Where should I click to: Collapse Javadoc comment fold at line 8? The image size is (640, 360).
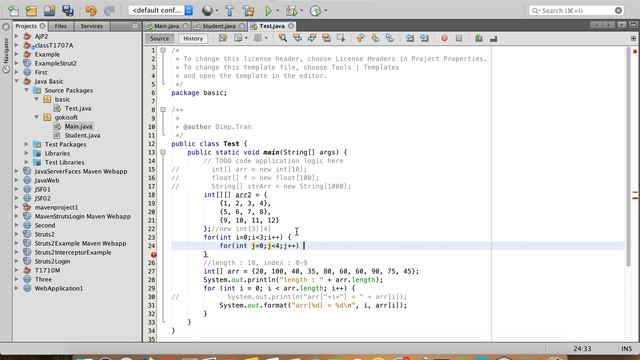(x=163, y=110)
